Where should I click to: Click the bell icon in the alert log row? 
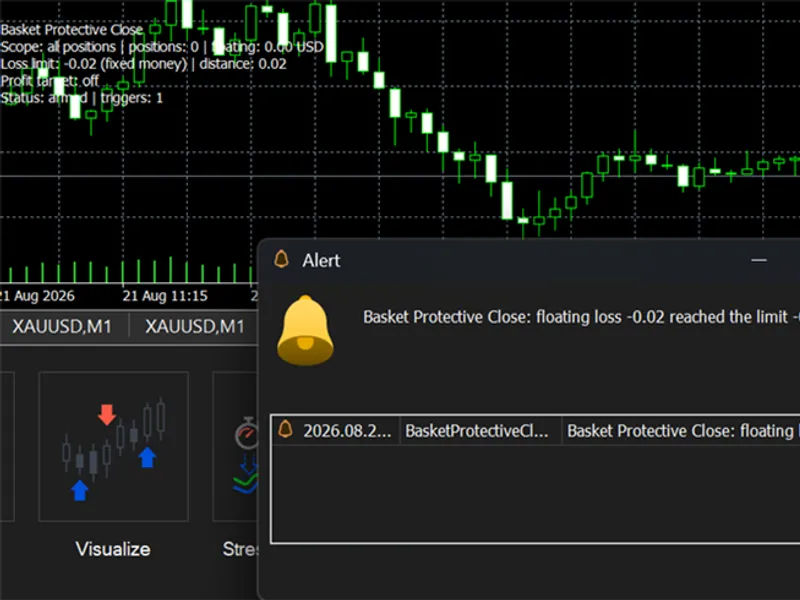click(285, 430)
